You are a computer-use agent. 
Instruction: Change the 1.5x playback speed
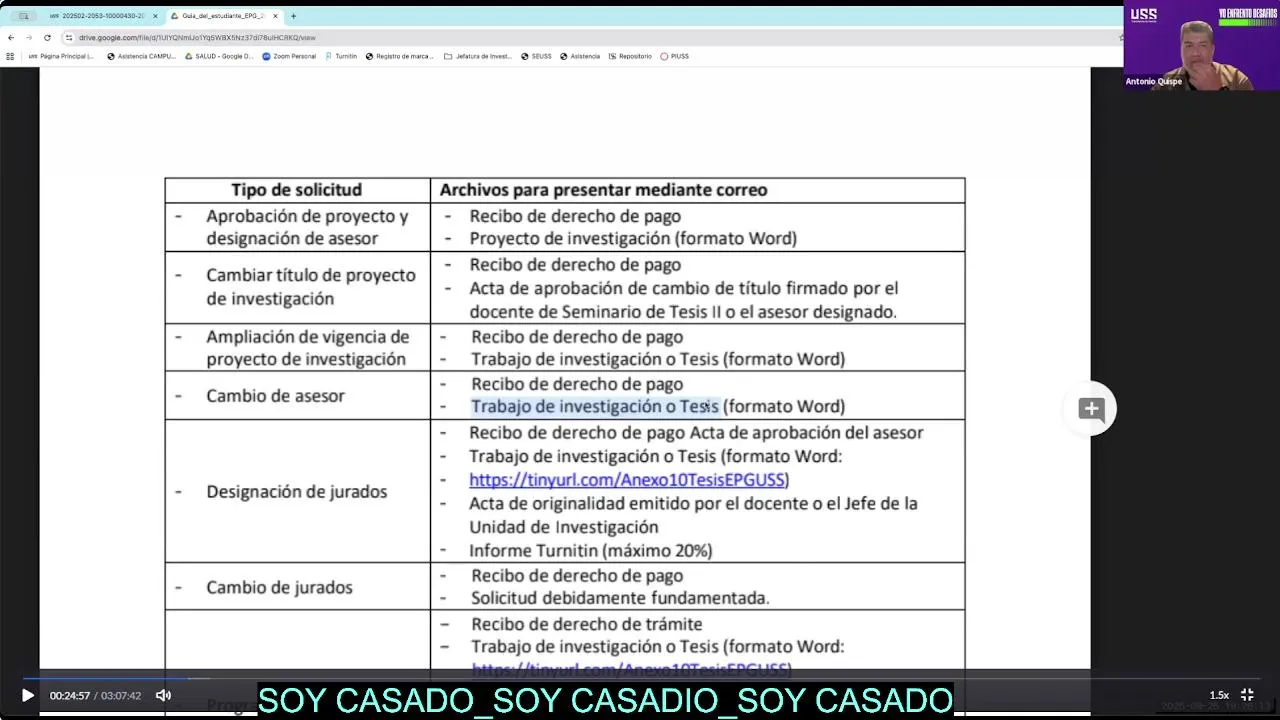pyautogui.click(x=1219, y=695)
